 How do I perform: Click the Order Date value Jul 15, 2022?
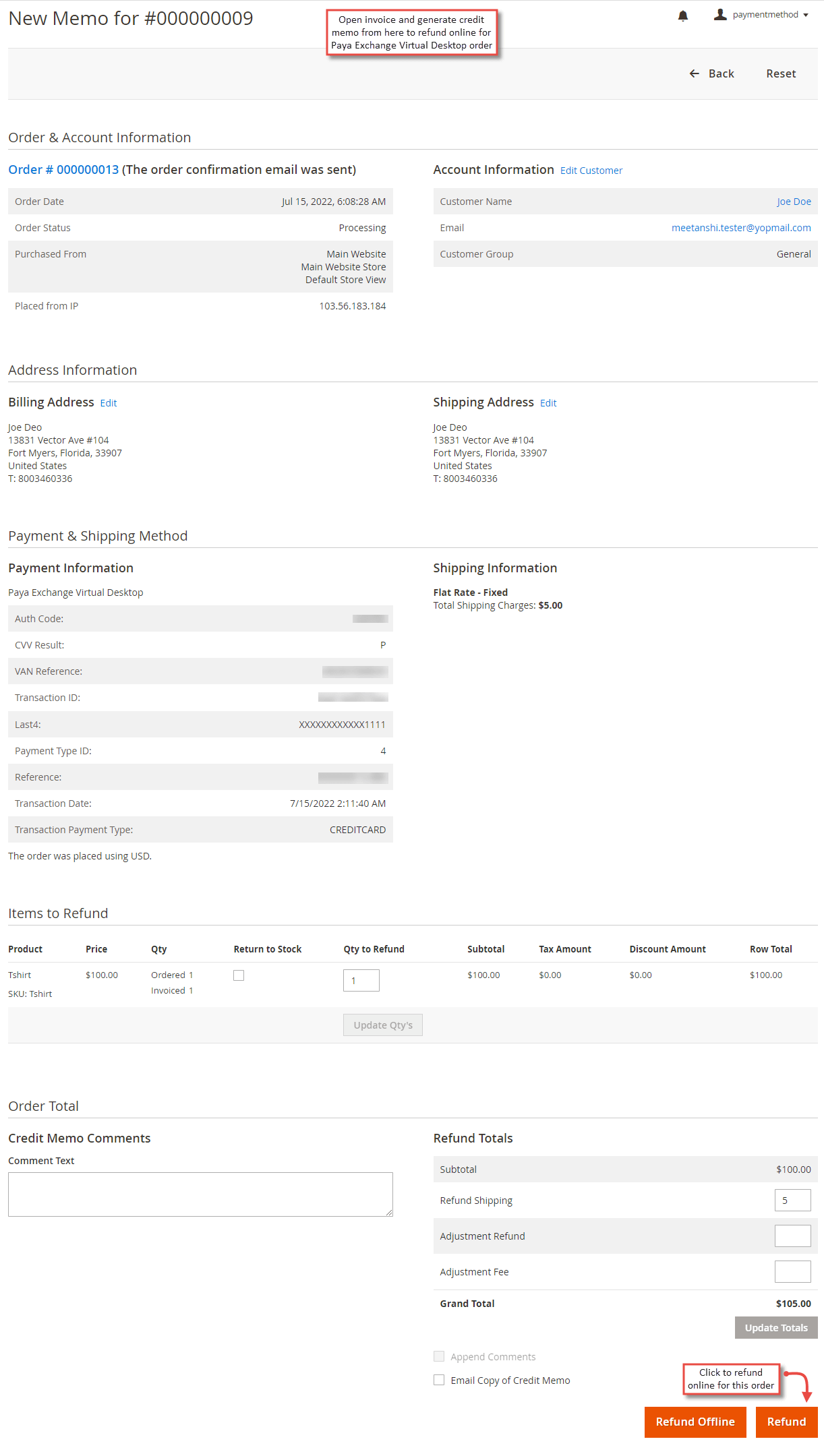point(334,202)
